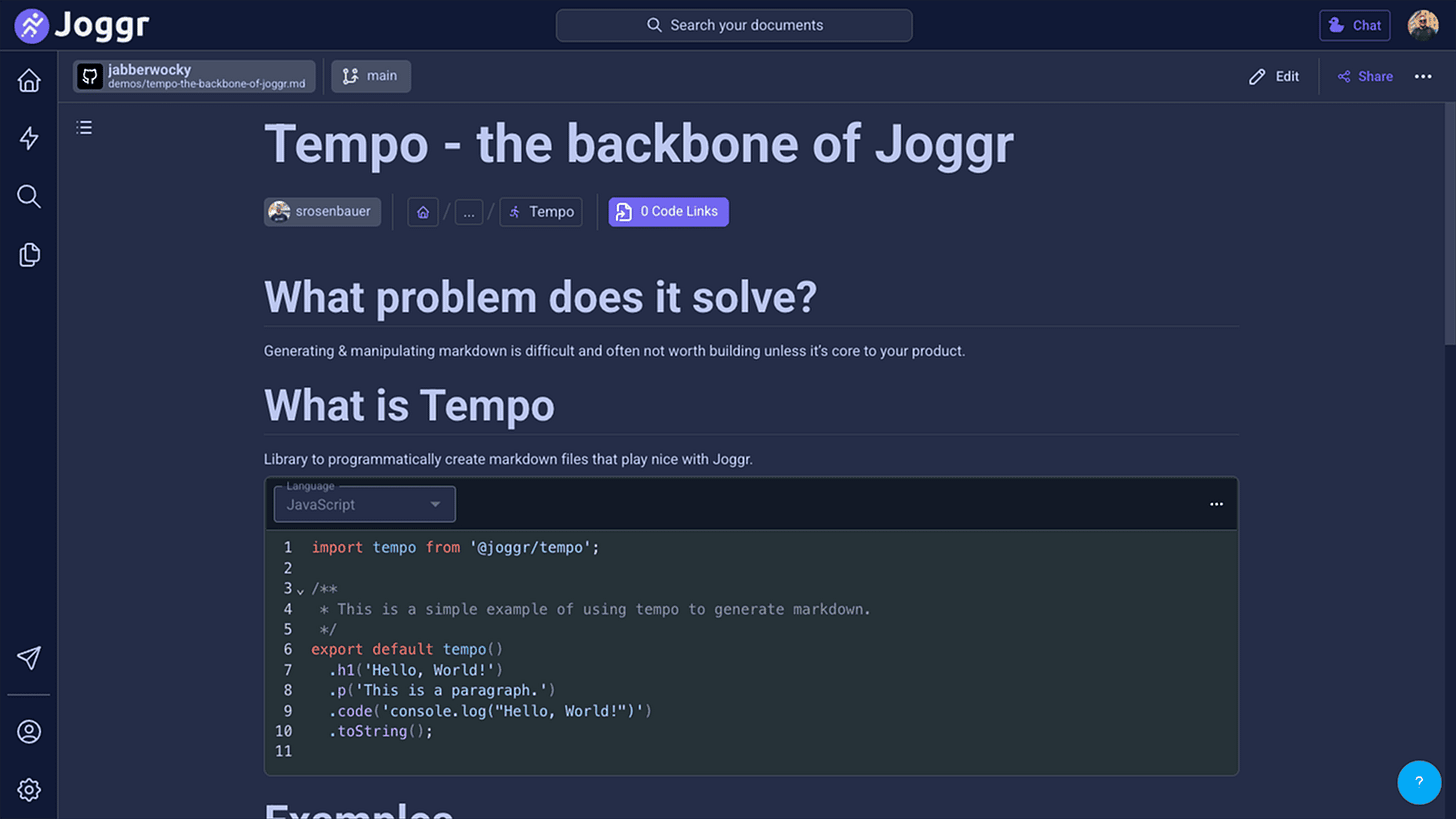Click the comment 'This is a simple example'
The image size is (1456, 819).
(x=596, y=609)
